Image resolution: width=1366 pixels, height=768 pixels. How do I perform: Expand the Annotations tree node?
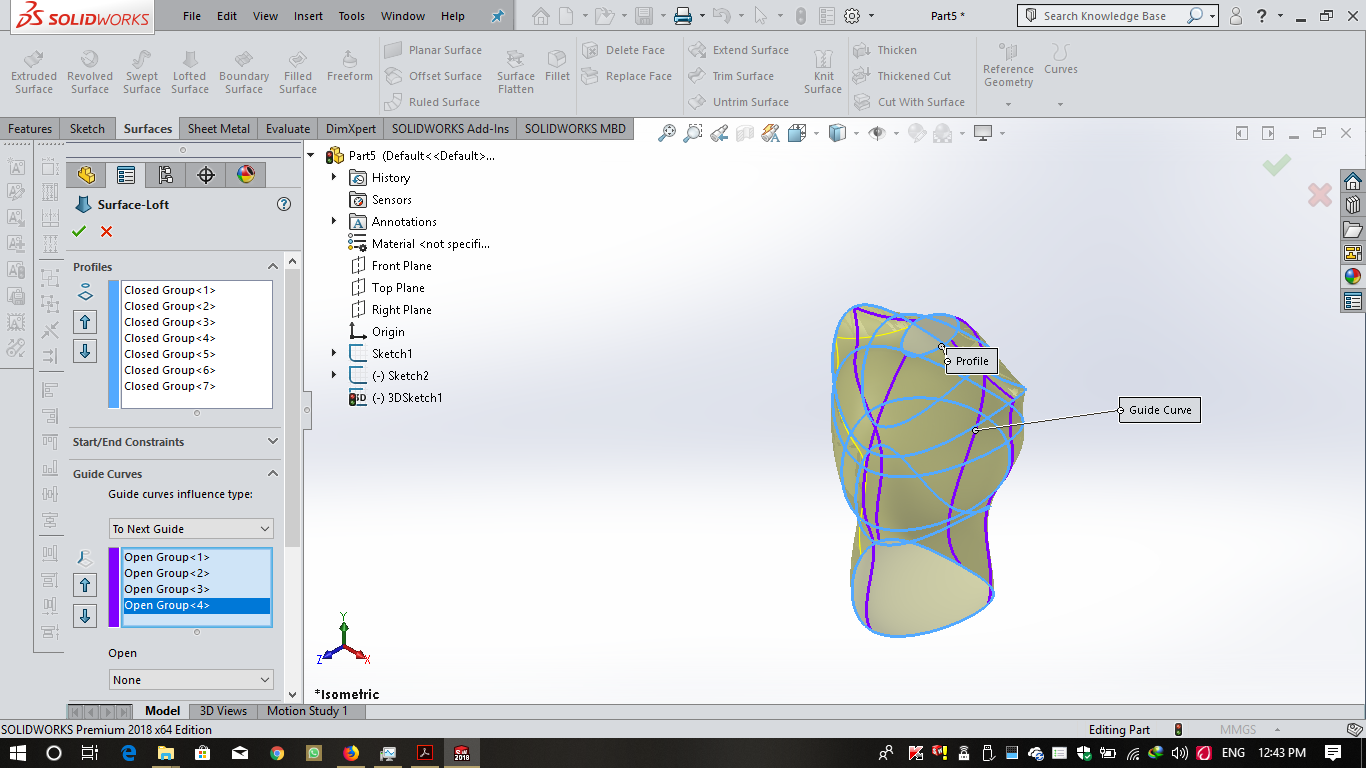point(334,221)
